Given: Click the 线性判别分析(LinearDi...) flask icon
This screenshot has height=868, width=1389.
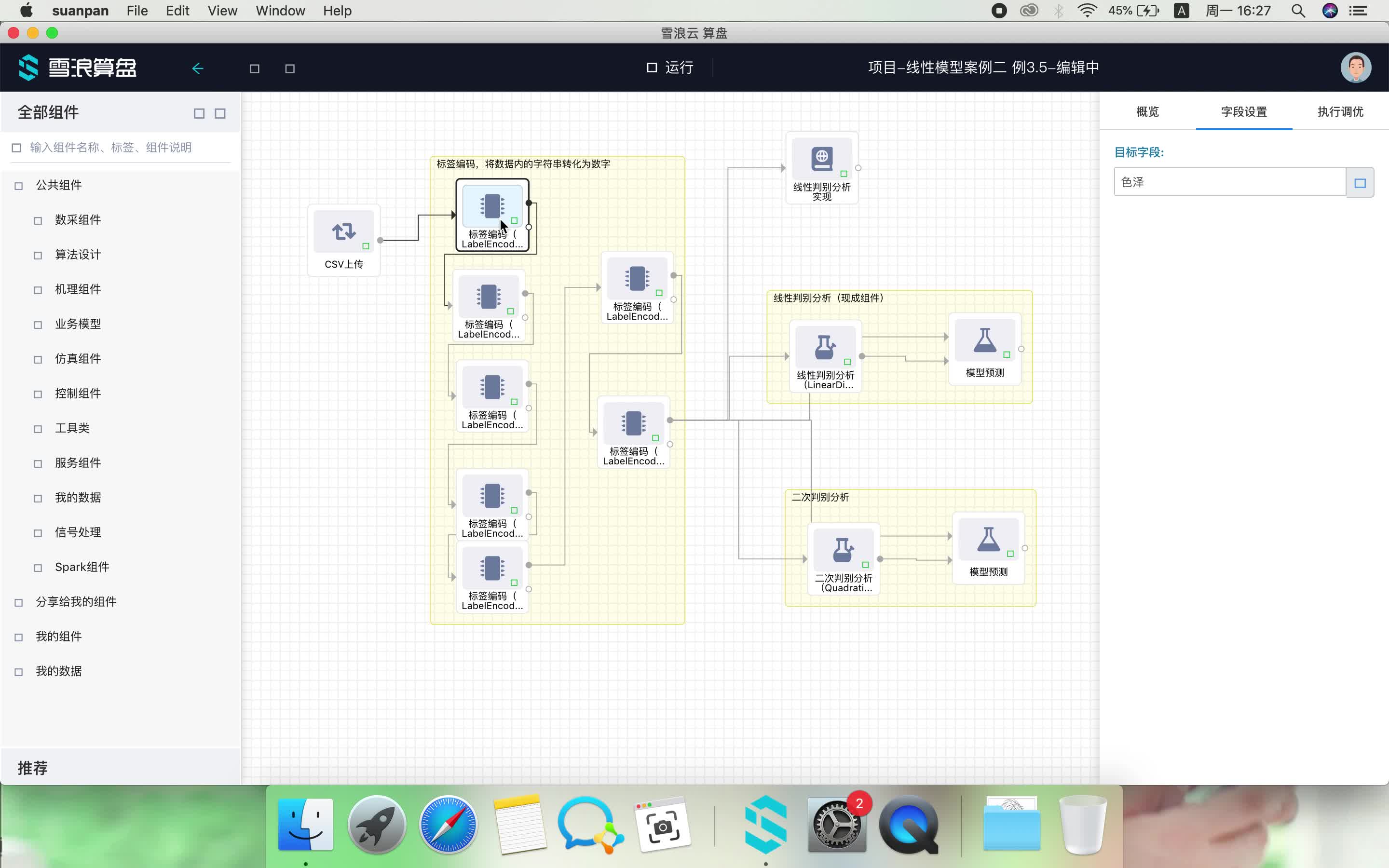Looking at the screenshot, I should [x=825, y=347].
